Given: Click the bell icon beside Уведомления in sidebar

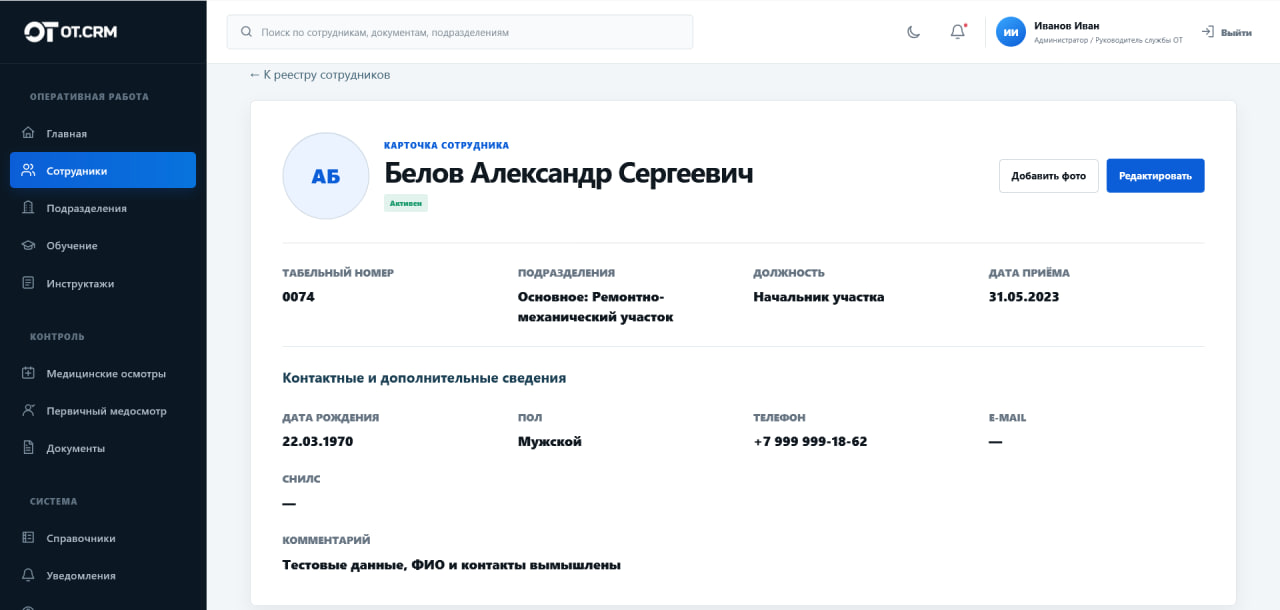Looking at the screenshot, I should click(x=28, y=575).
